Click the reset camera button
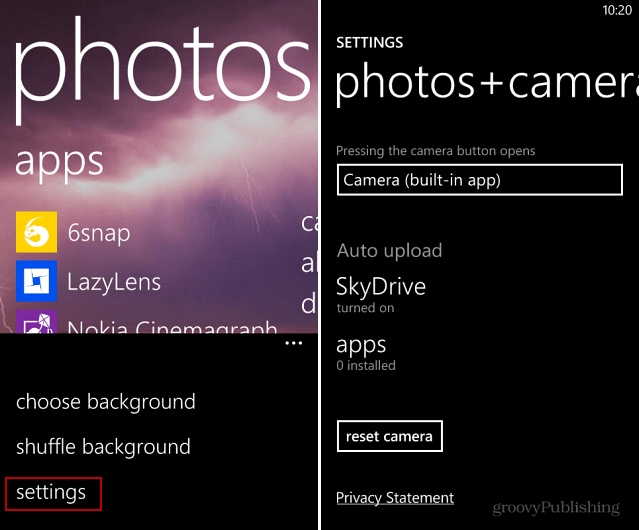Viewport: 639px width, 530px height. (390, 436)
